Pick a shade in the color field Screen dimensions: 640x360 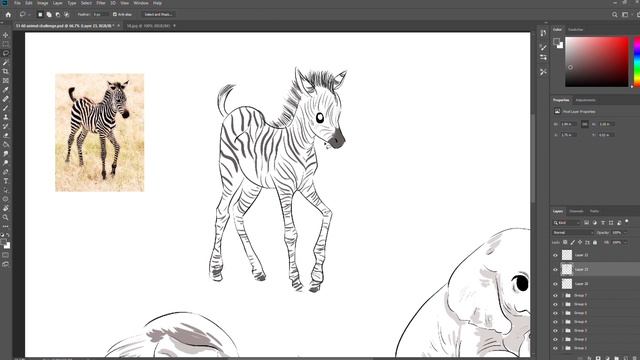(x=596, y=62)
